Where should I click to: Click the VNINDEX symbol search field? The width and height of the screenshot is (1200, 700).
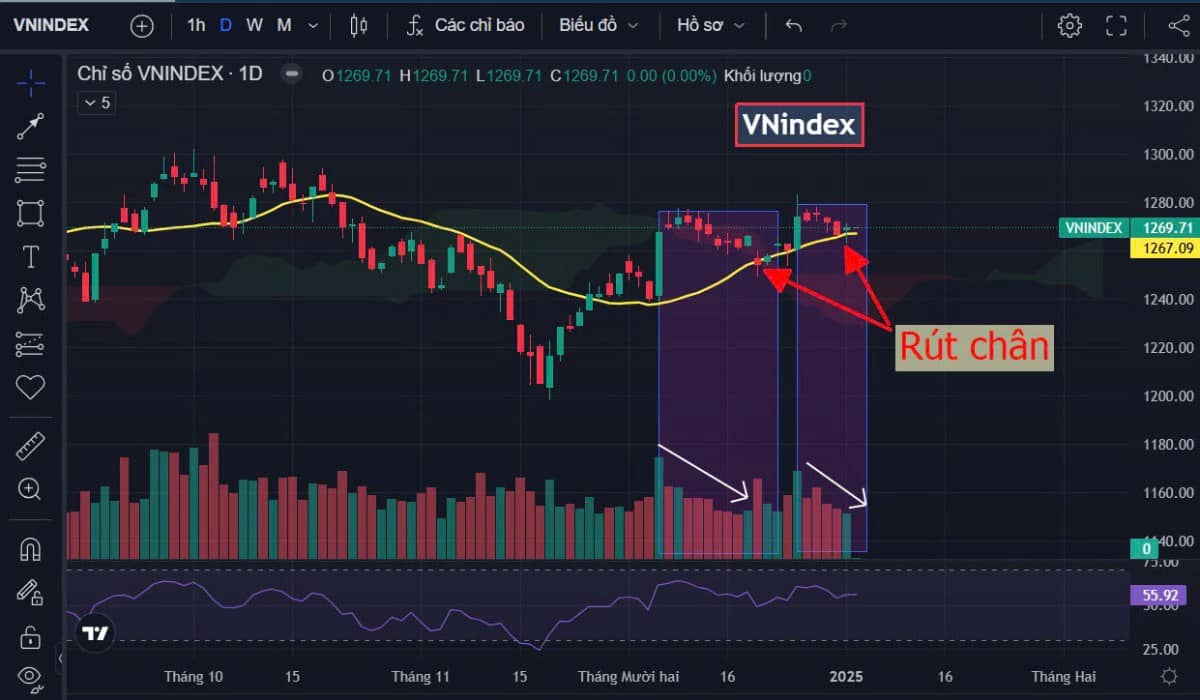(x=50, y=25)
